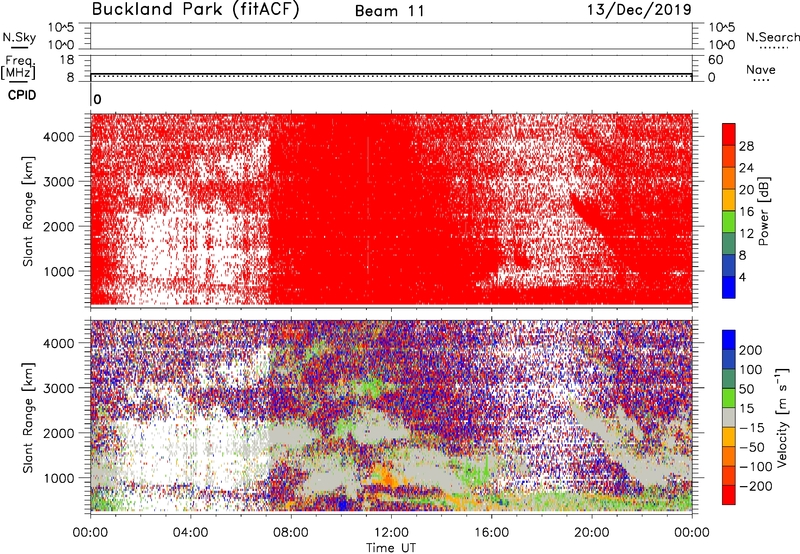Click the blue top segment of velocity colorbar
The image size is (800, 554).
(729, 340)
